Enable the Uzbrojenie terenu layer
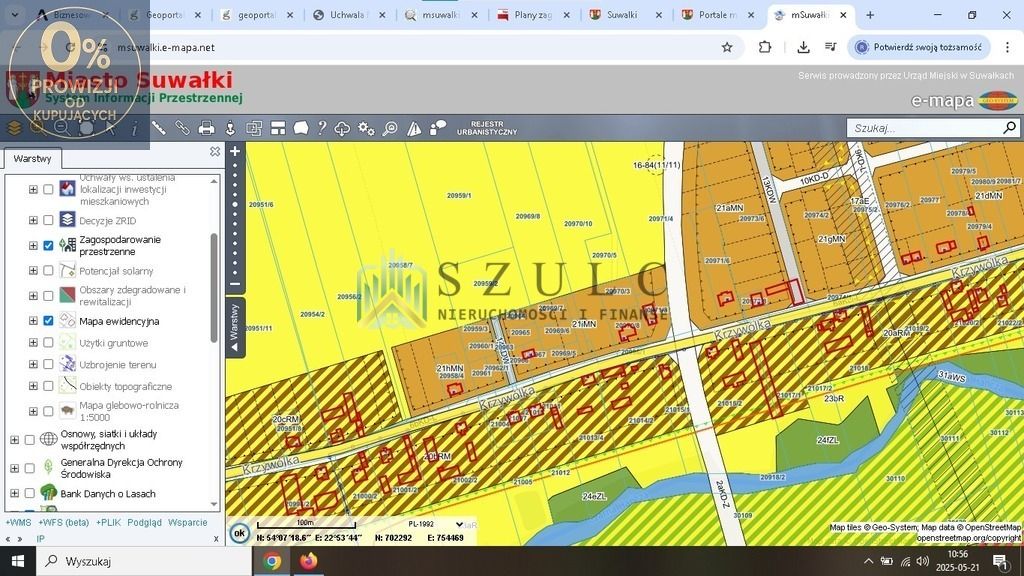 tap(48, 365)
